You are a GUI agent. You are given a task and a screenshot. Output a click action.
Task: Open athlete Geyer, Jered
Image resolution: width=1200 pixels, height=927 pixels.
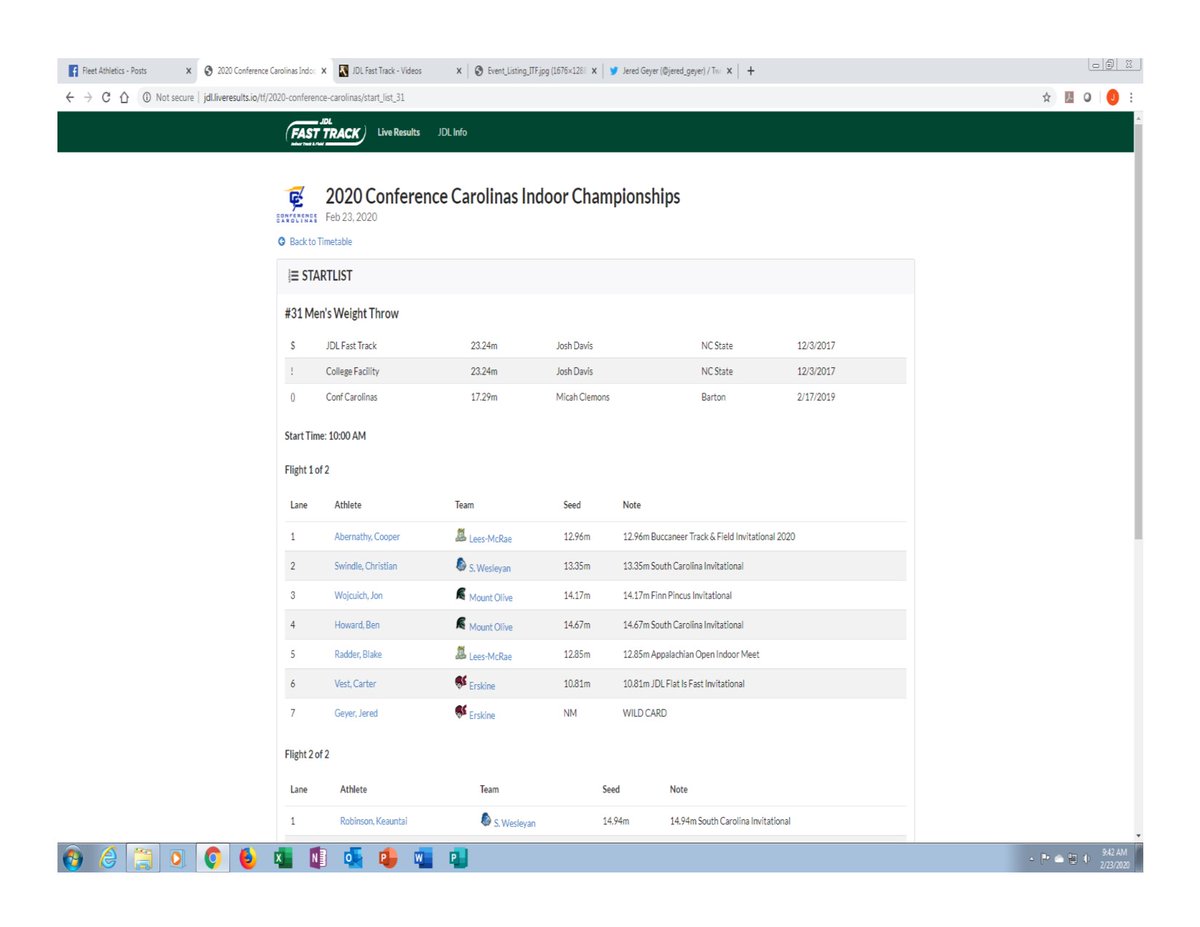356,713
